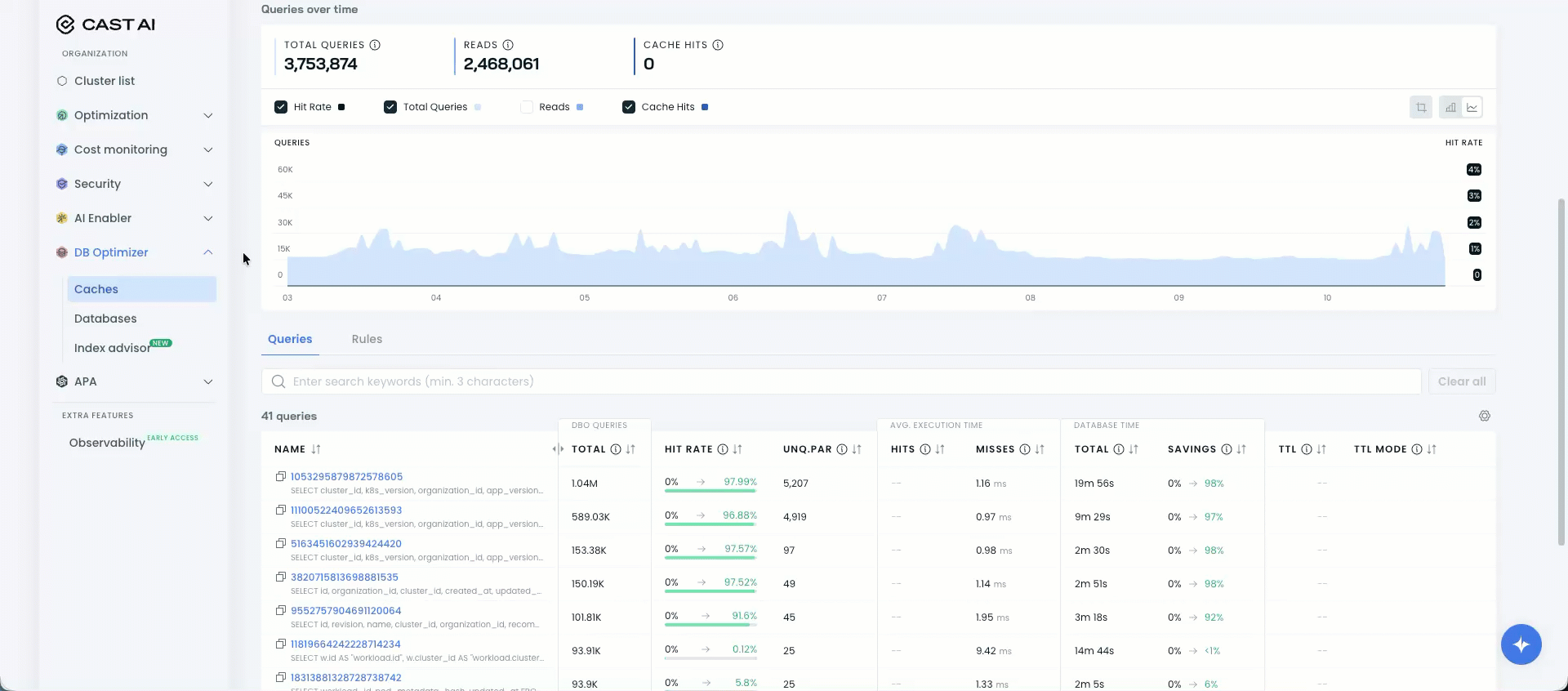Open the blue AI assistant sparkle button
The image size is (1568, 691).
click(x=1521, y=644)
